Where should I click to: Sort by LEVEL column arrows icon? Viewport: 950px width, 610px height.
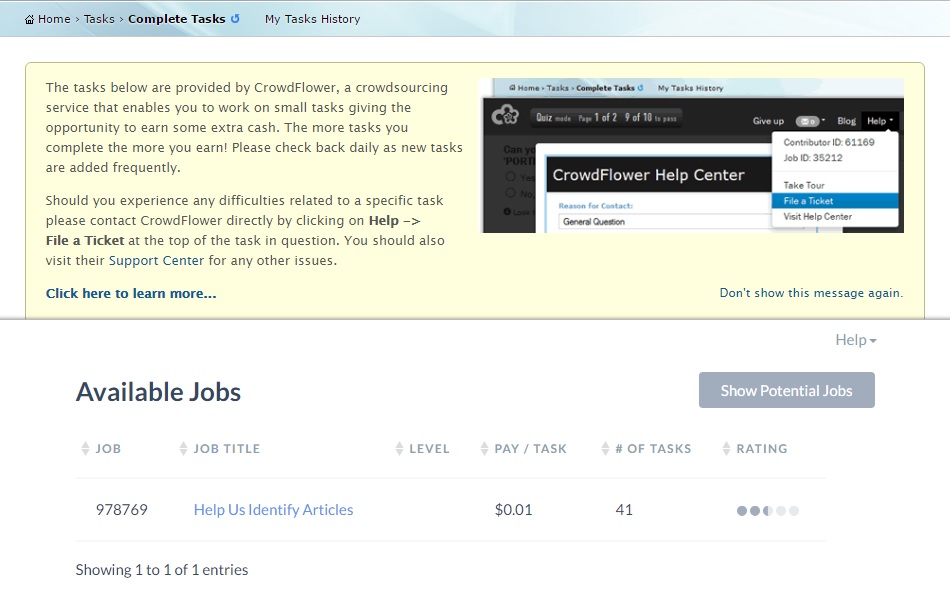click(x=399, y=448)
